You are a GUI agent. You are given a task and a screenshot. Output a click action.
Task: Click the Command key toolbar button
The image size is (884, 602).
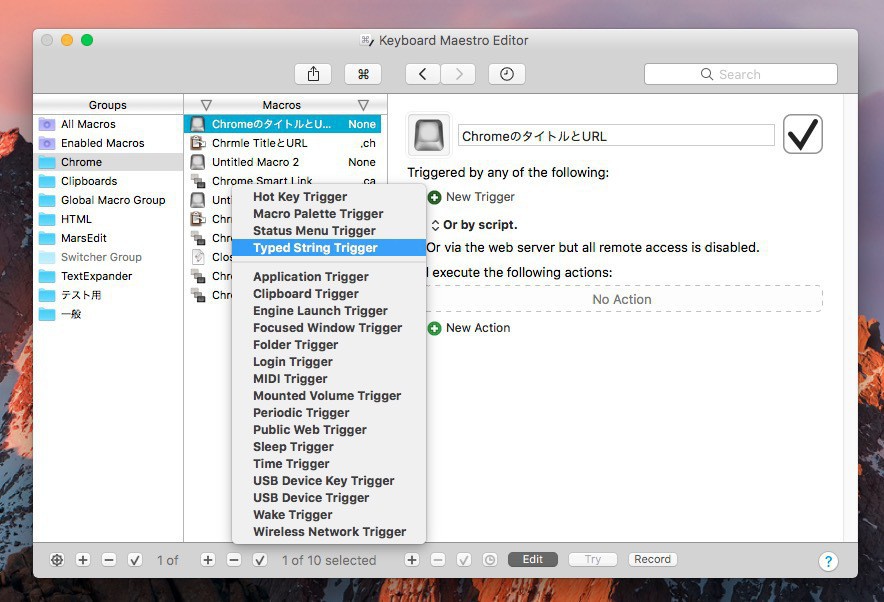coord(363,74)
